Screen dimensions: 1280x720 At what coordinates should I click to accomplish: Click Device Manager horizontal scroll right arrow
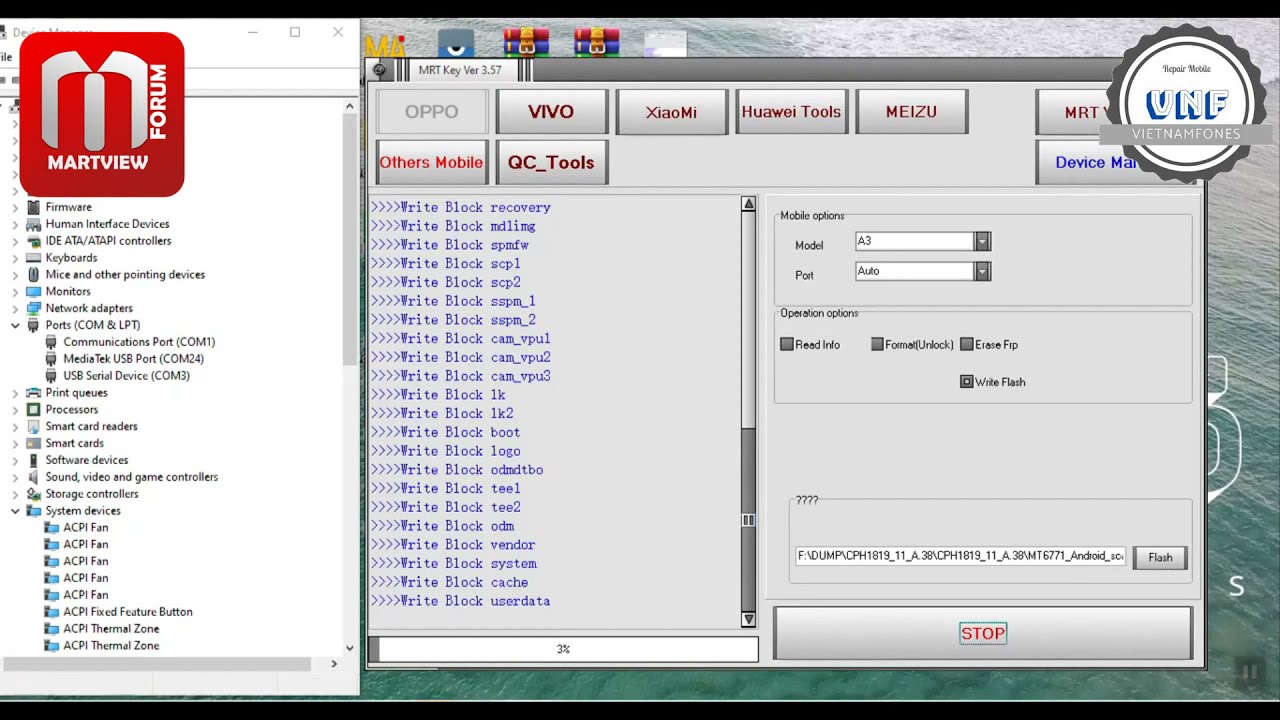(334, 663)
